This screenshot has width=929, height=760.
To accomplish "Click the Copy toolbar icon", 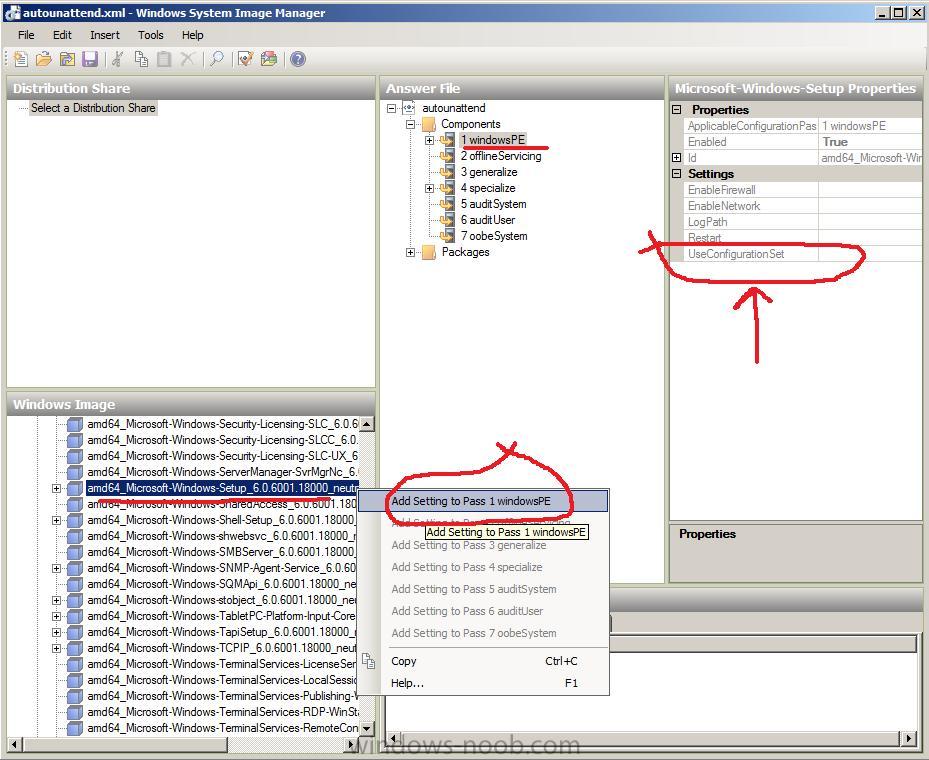I will pos(141,59).
